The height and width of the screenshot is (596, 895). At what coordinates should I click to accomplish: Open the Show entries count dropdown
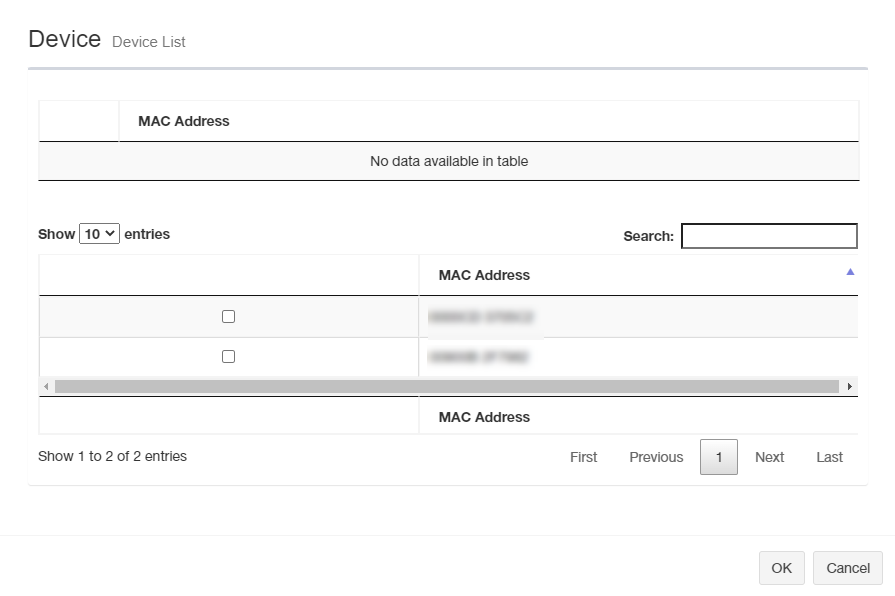99,234
